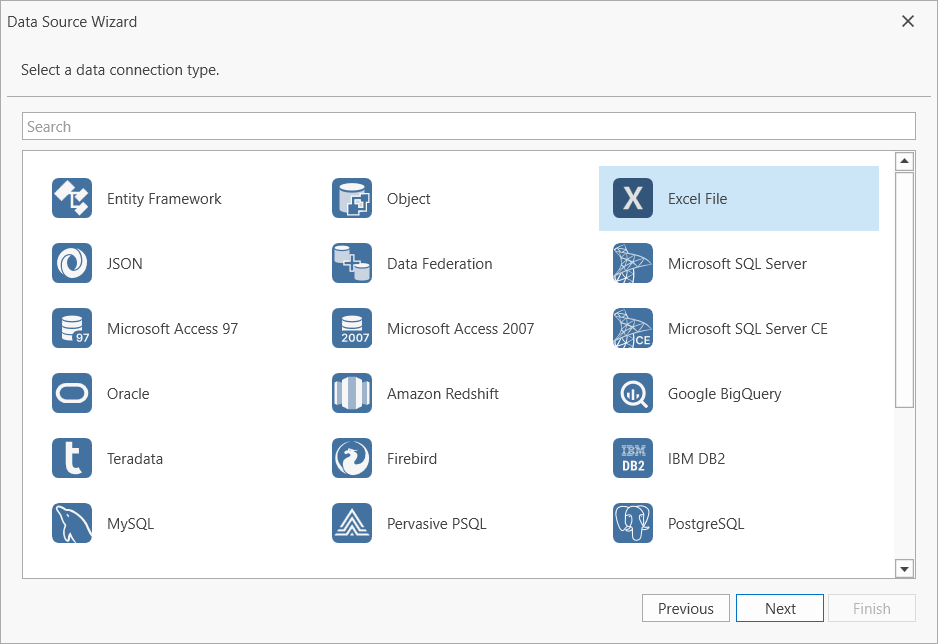Click the Previous button
938x644 pixels.
[685, 608]
